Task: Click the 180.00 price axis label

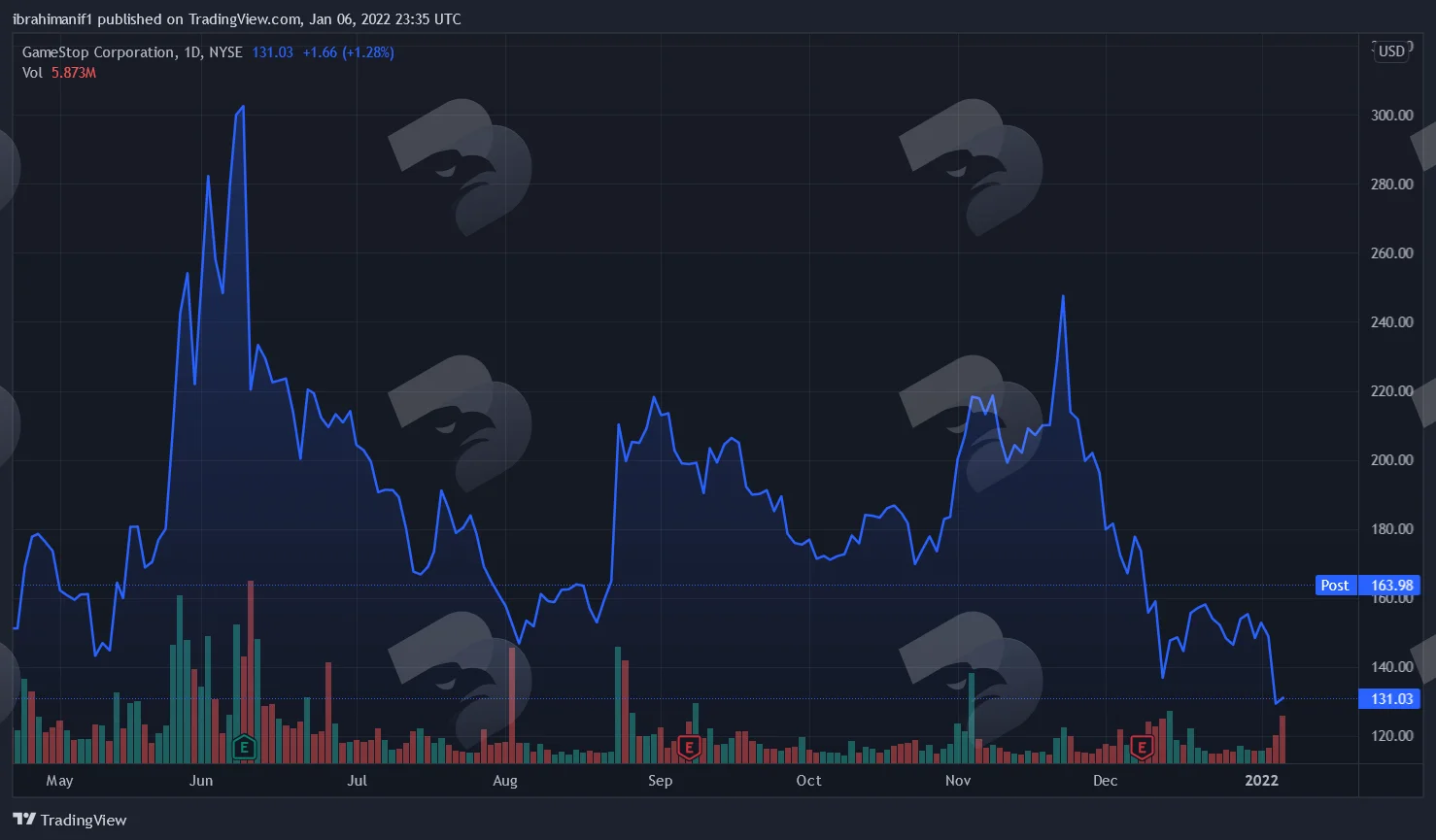Action: 1391,528
